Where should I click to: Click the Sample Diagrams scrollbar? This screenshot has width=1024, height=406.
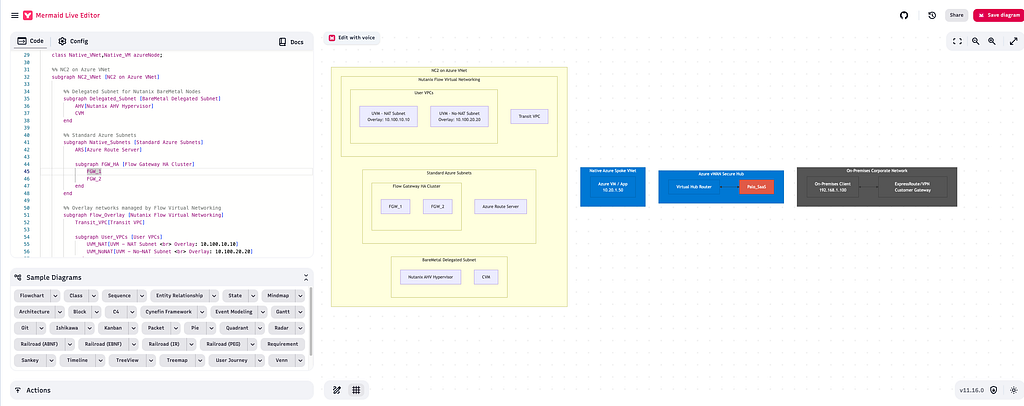pyautogui.click(x=311, y=321)
